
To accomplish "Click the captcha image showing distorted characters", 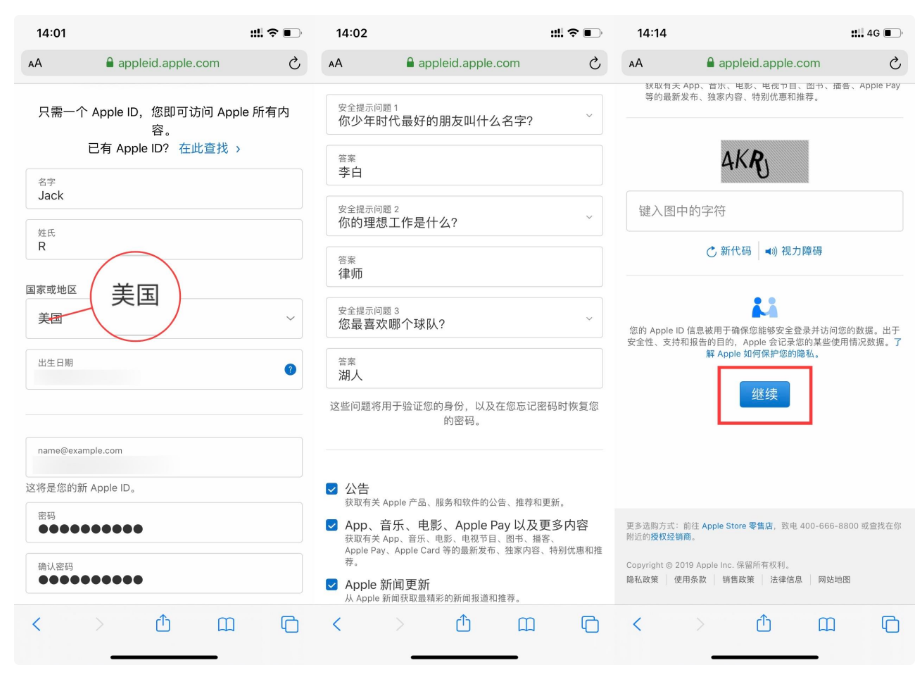I will pos(764,161).
